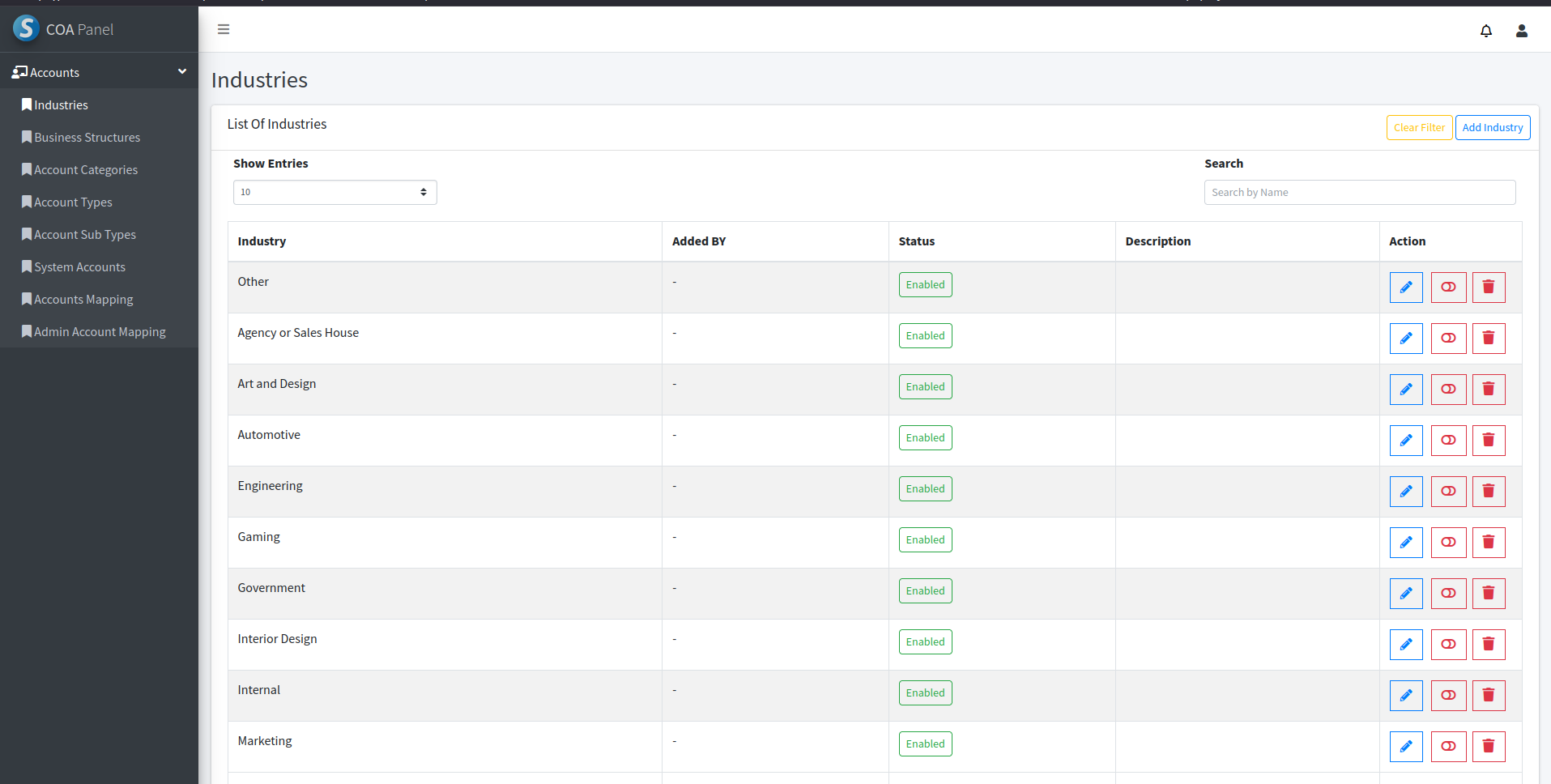Click the Search by Name field
1551x784 pixels.
[1359, 193]
